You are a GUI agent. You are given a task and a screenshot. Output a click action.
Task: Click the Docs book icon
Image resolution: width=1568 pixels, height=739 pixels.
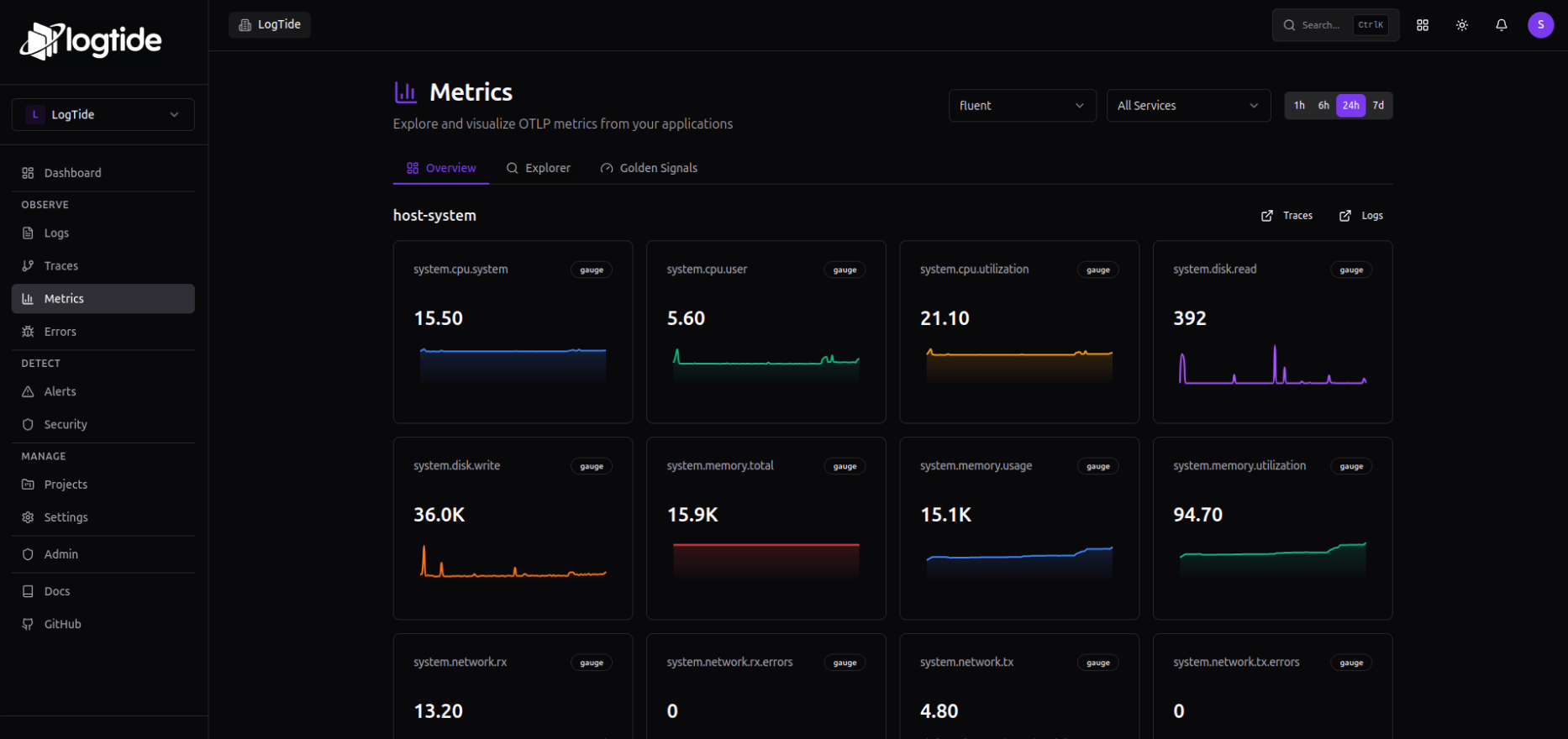28,591
